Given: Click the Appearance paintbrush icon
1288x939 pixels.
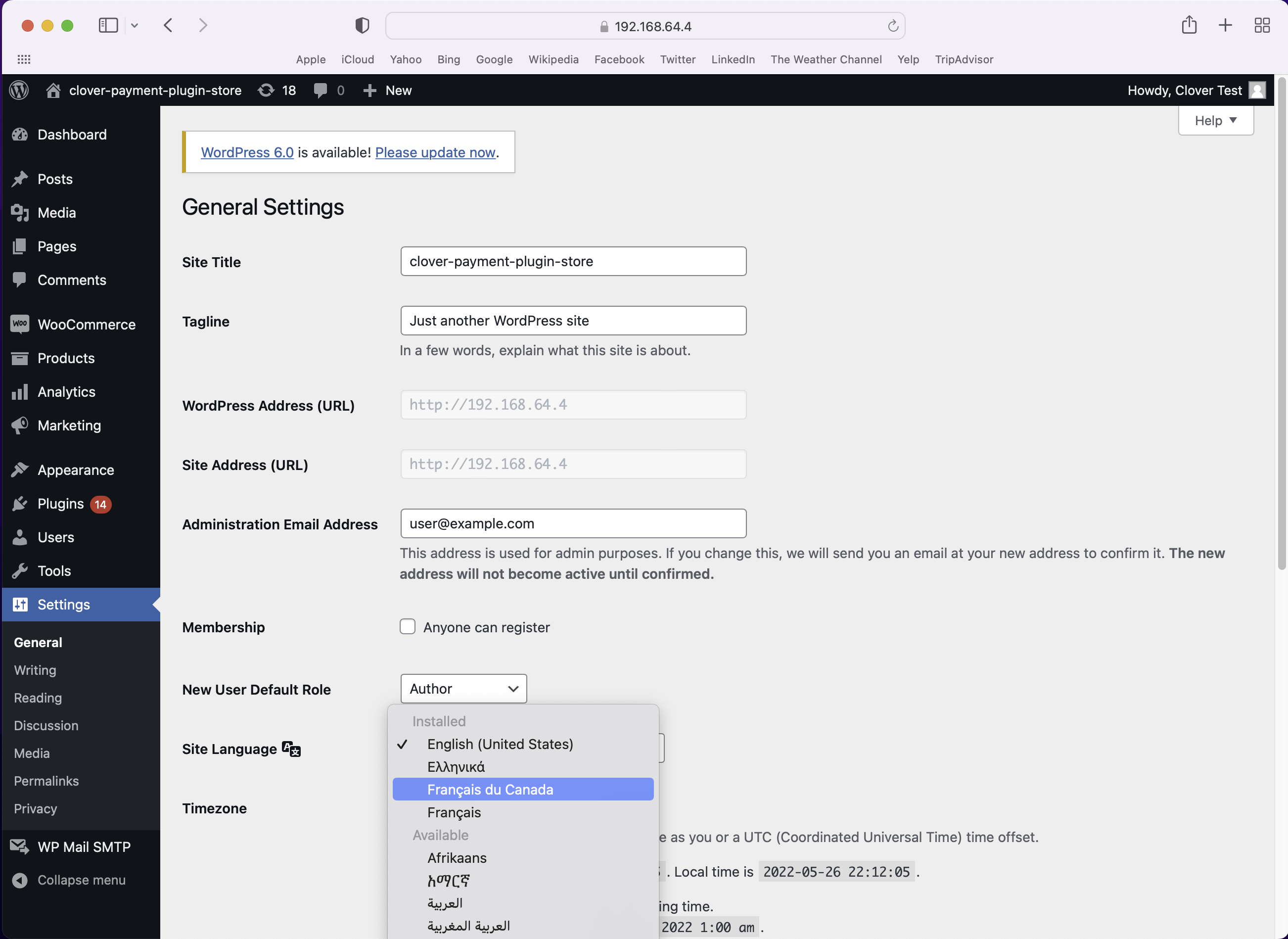Looking at the screenshot, I should (20, 470).
